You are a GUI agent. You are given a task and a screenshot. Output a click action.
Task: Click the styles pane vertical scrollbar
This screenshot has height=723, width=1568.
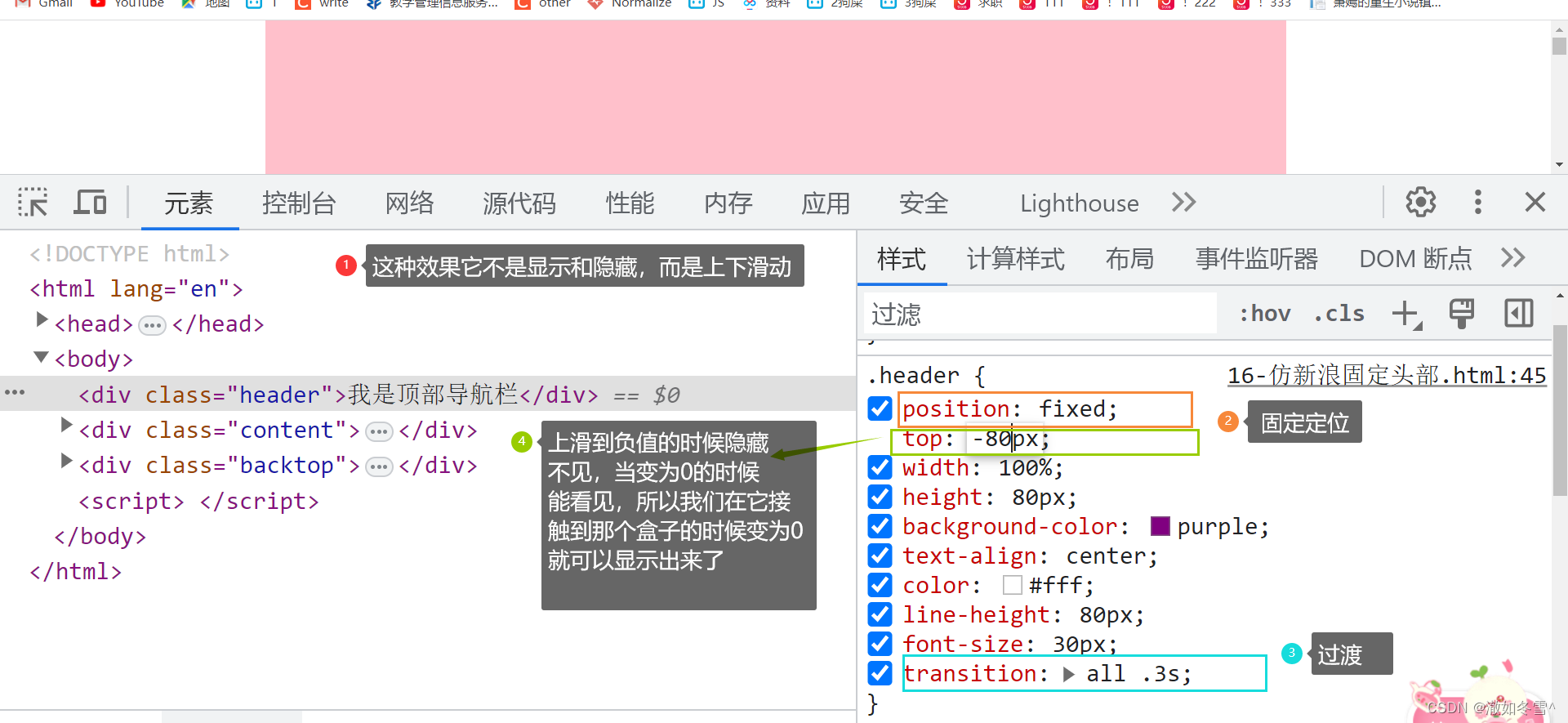1559,410
